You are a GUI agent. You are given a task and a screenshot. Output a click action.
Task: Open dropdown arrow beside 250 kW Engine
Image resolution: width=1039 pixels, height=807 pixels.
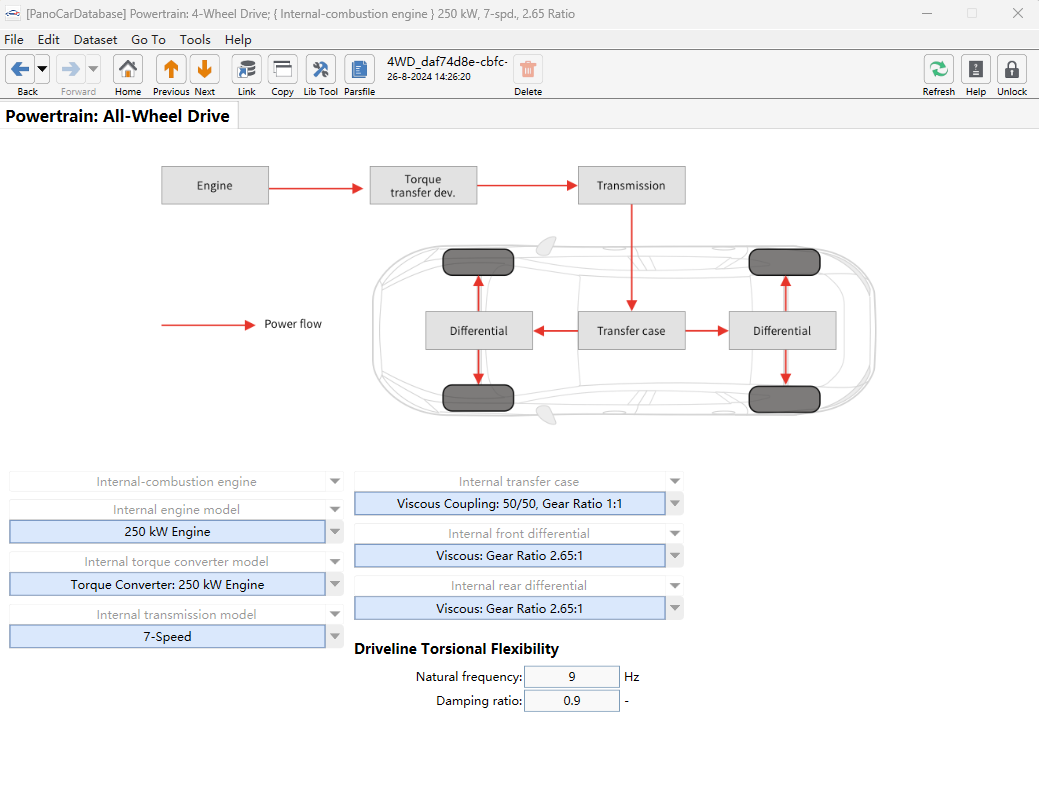pos(335,531)
